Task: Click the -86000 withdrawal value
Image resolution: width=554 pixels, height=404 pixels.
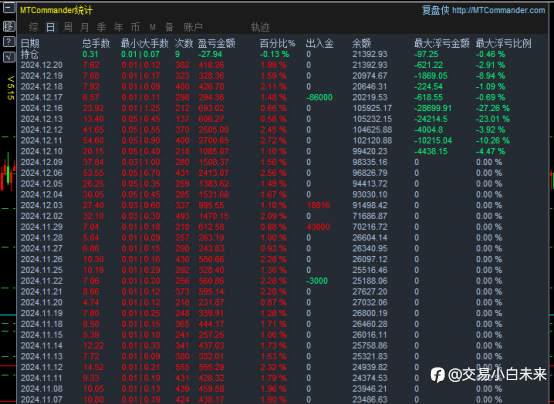Action: (x=319, y=98)
